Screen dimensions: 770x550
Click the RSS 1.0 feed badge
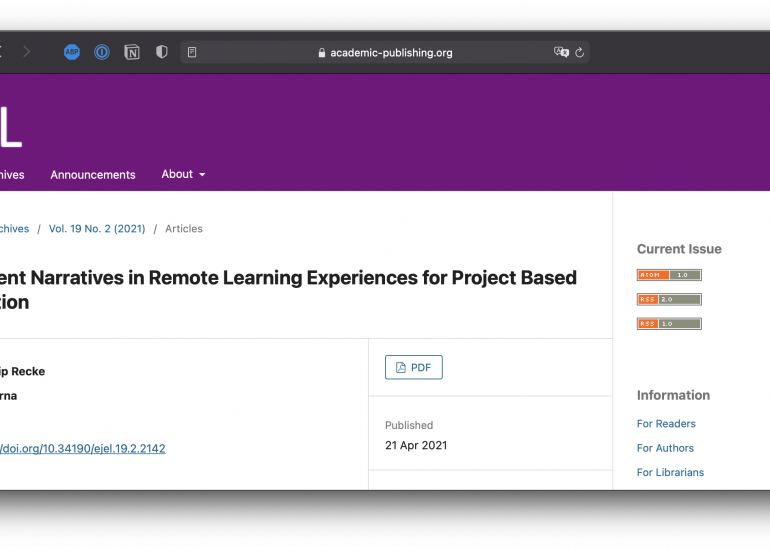click(669, 324)
